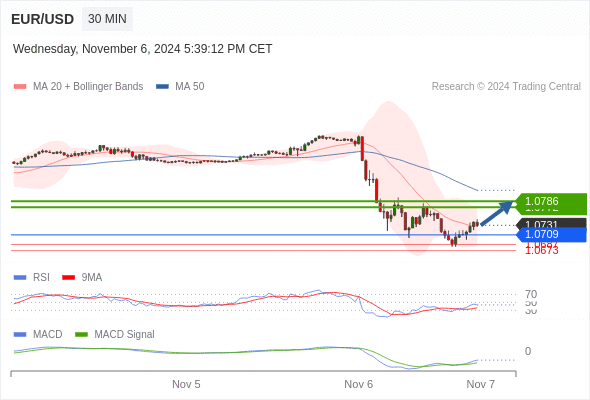Image resolution: width=590 pixels, height=400 pixels.
Task: Click the Nov 5 date axis label
Action: coord(186,384)
